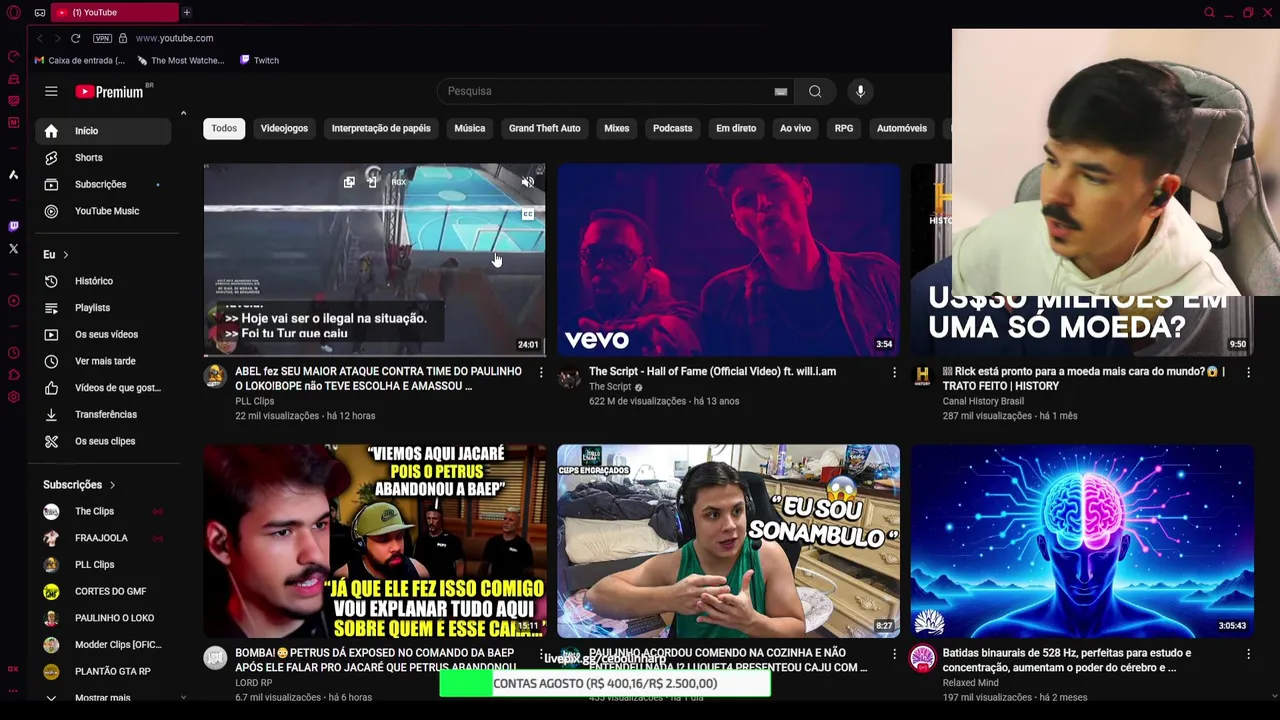Click the www.youtube.com address bar
Screen dimensions: 1280x720
point(174,38)
